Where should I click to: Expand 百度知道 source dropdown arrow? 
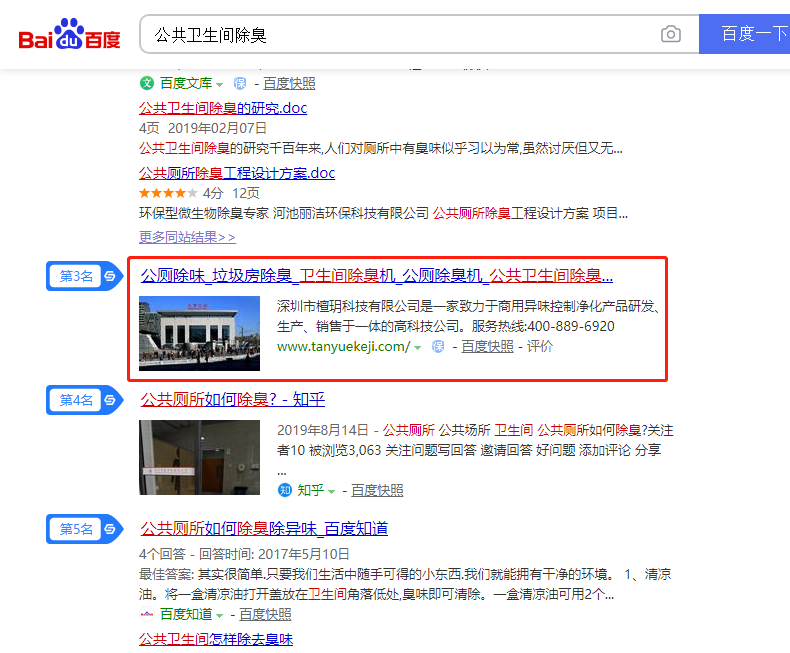(x=219, y=616)
